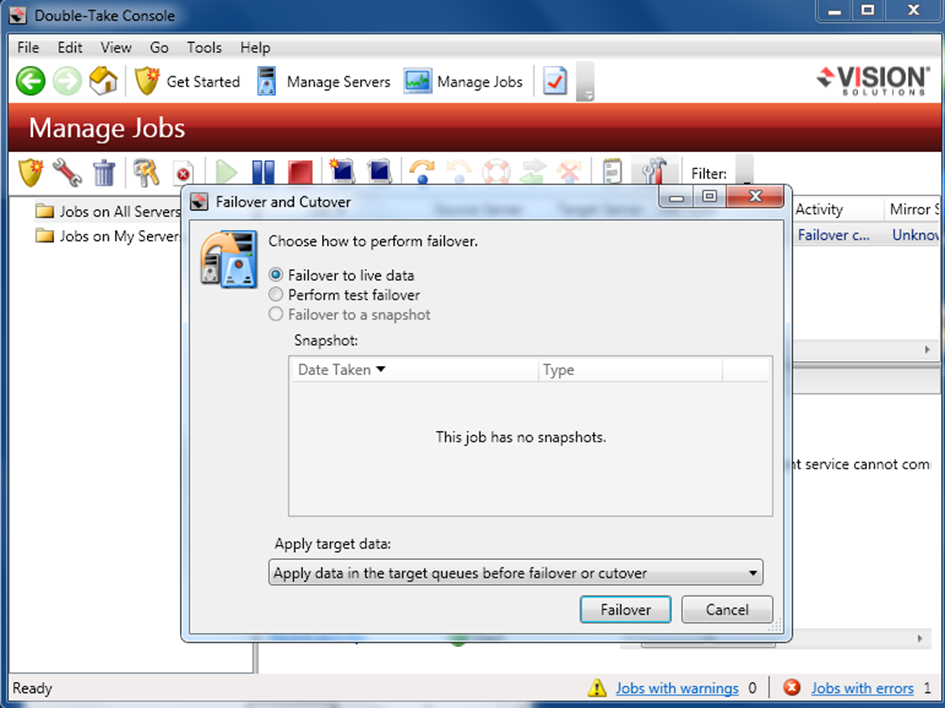Select Jobs on All Servers folder
This screenshot has height=708, width=945.
pyautogui.click(x=107, y=211)
